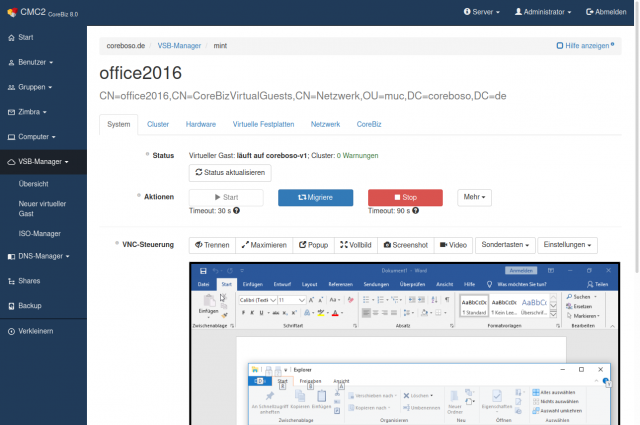This screenshot has width=640, height=425.
Task: Click the red Stop button
Action: click(x=405, y=198)
